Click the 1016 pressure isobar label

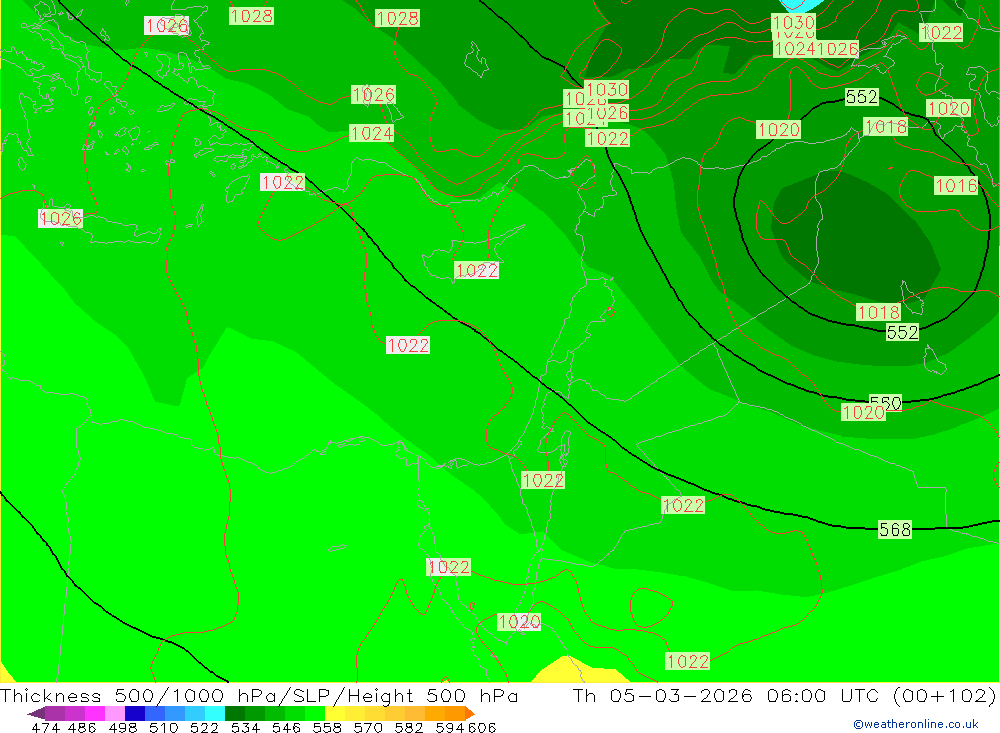[956, 186]
